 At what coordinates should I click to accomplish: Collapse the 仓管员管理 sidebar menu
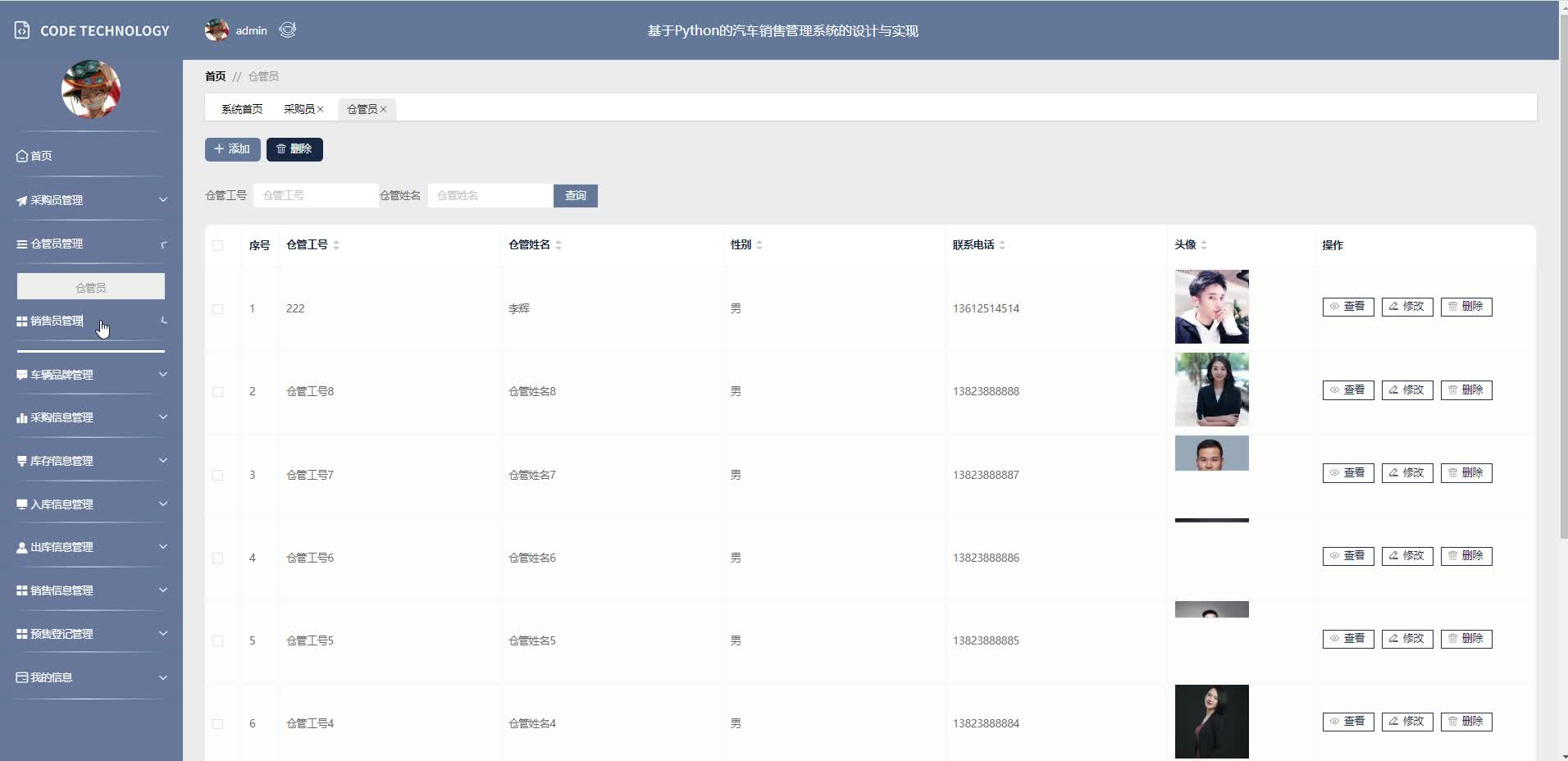(x=163, y=244)
